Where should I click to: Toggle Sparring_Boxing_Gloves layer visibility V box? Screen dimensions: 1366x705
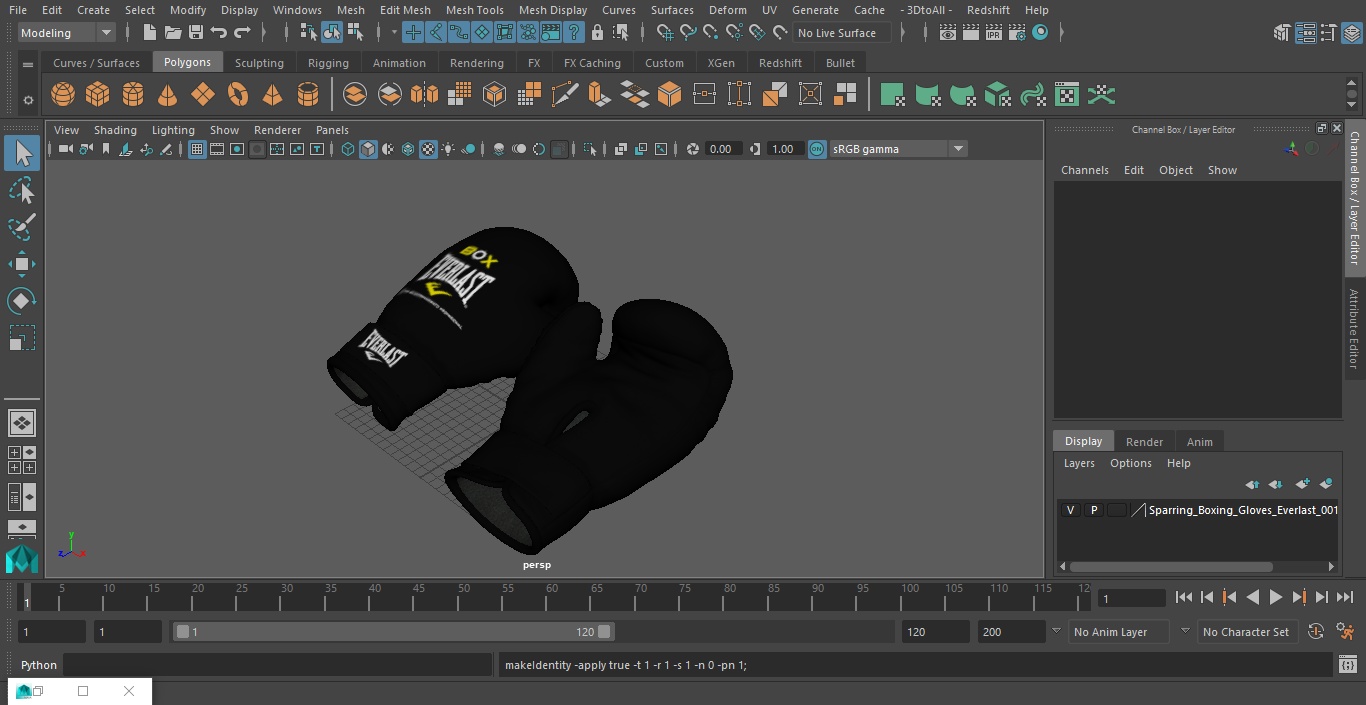click(1070, 510)
